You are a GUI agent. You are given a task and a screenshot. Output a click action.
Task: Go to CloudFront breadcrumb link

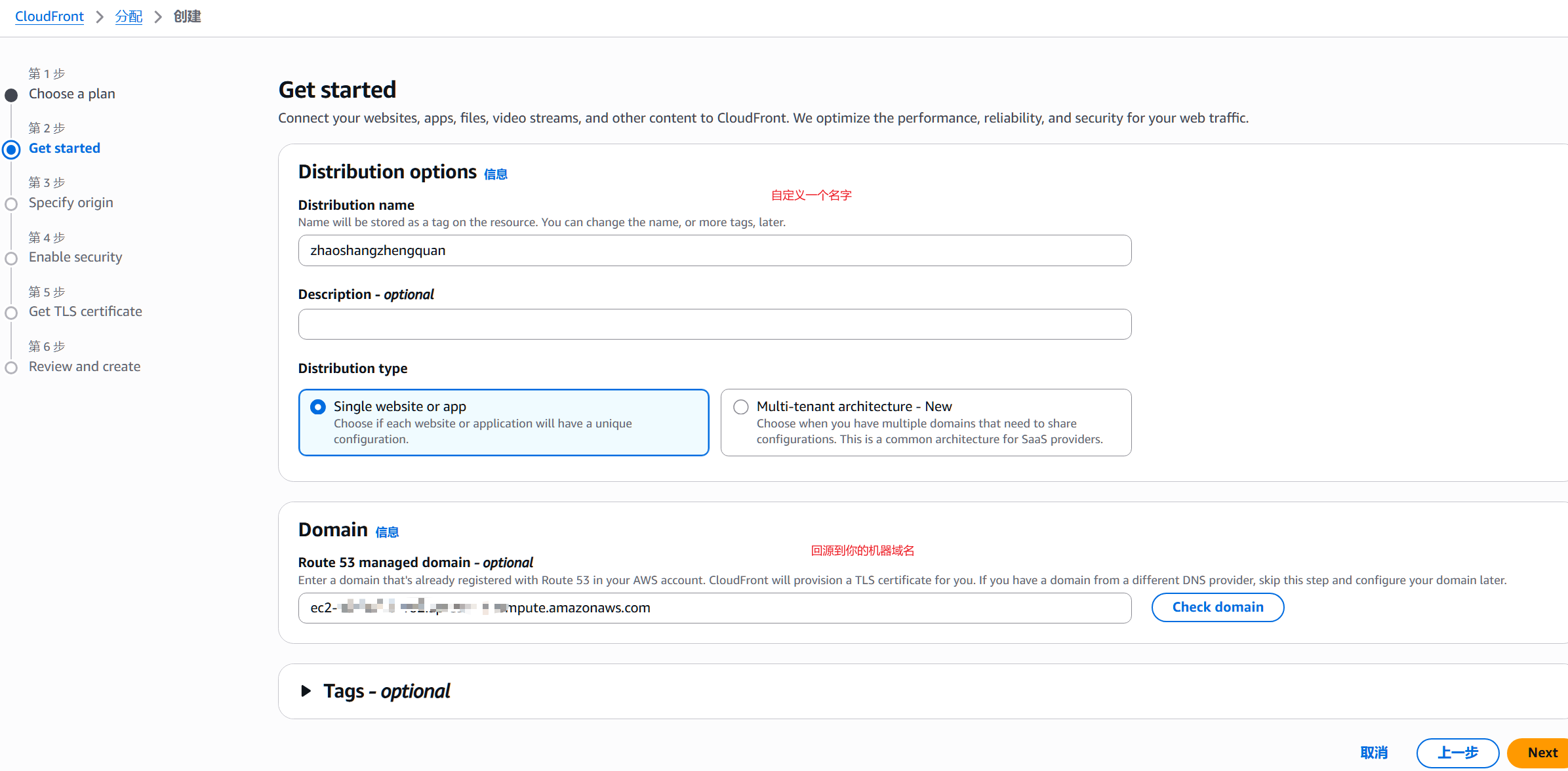pos(49,16)
